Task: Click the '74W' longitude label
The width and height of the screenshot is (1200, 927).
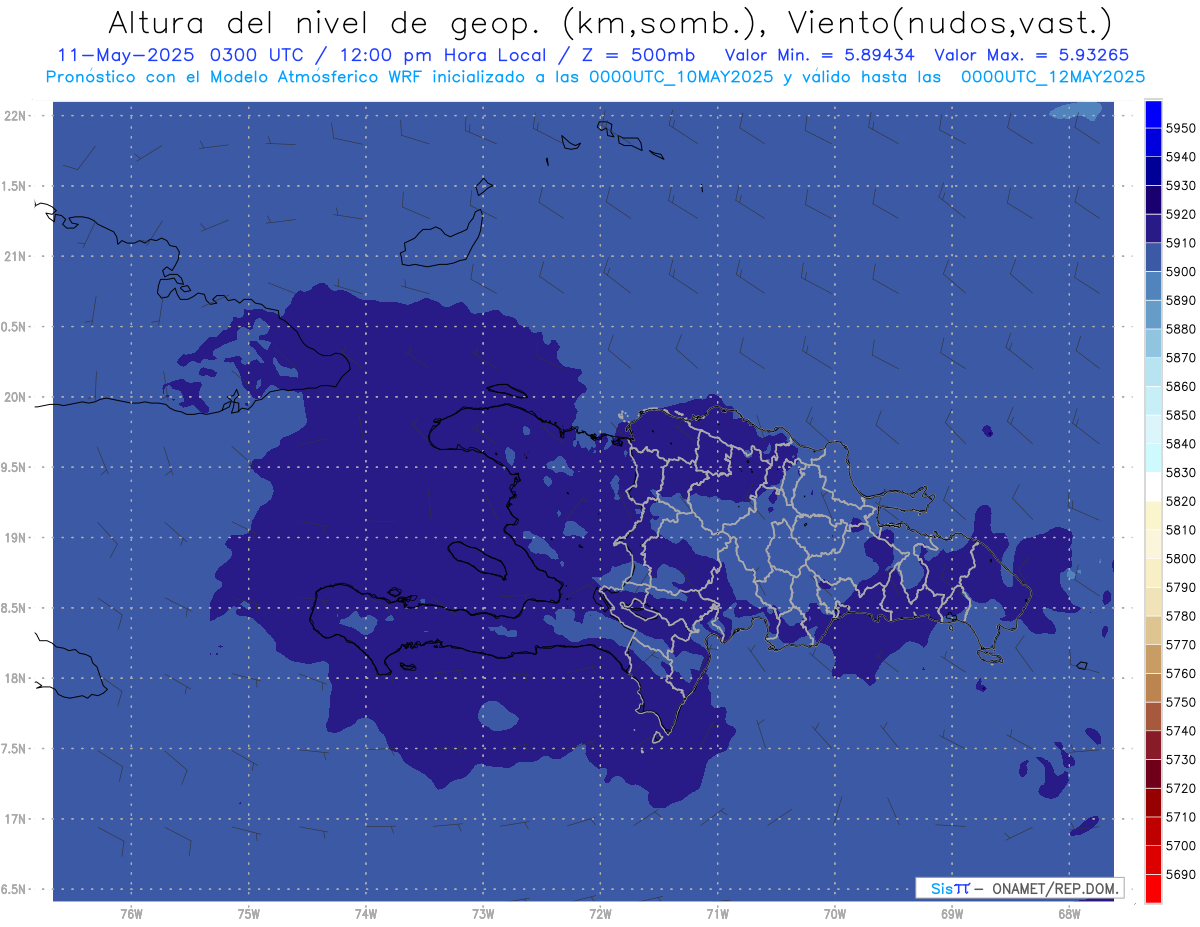Action: pyautogui.click(x=366, y=914)
